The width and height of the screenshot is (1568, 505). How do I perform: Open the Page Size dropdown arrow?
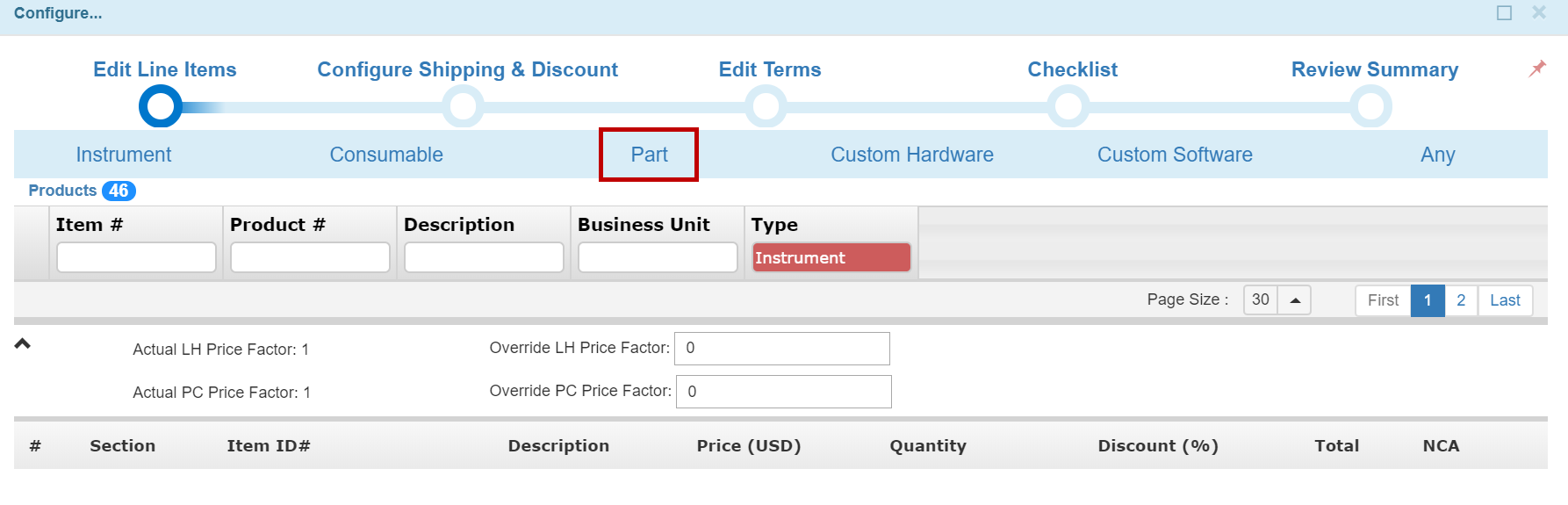tap(1294, 300)
